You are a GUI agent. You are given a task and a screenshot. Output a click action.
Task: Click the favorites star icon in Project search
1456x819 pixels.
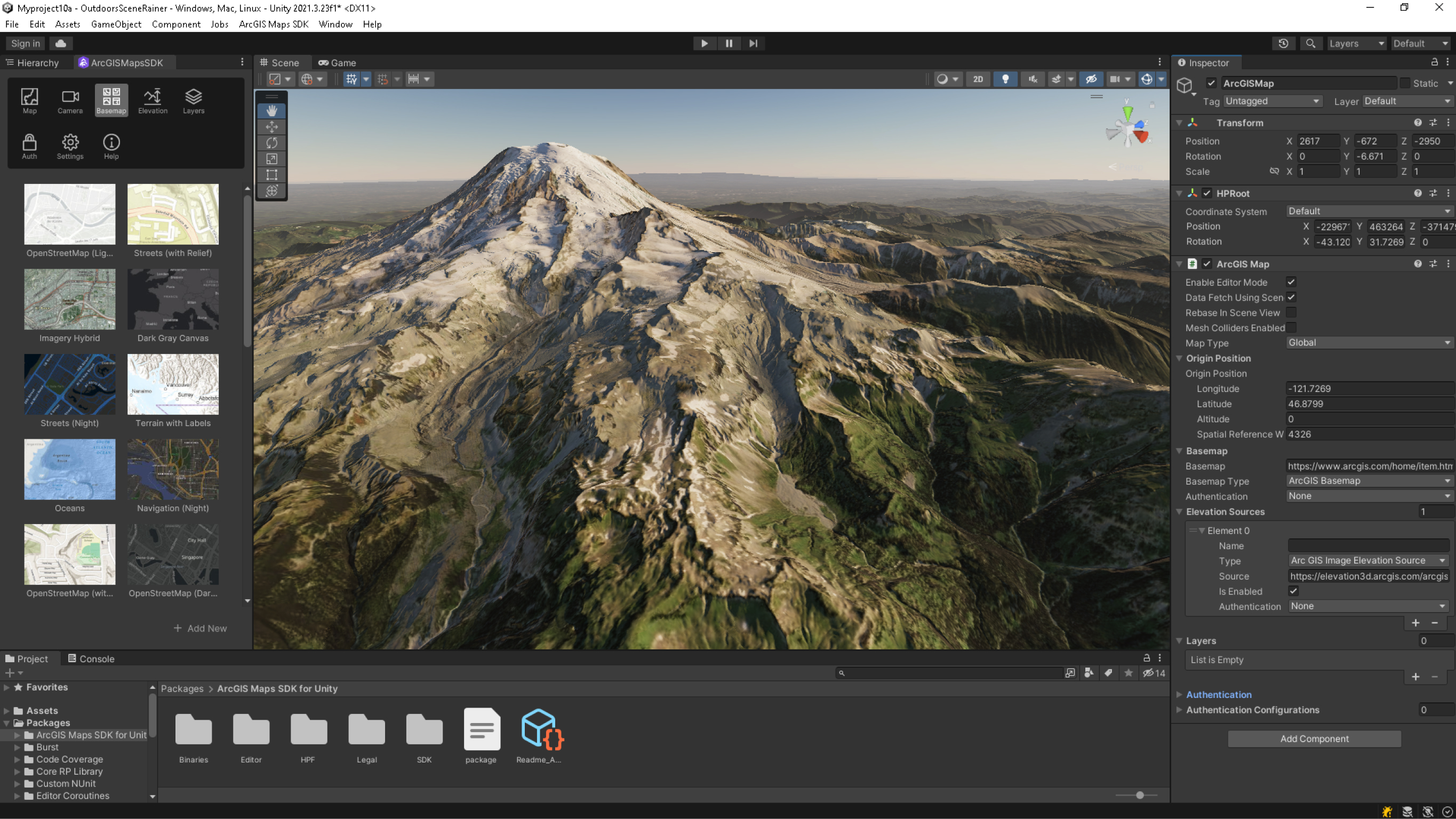point(1128,672)
